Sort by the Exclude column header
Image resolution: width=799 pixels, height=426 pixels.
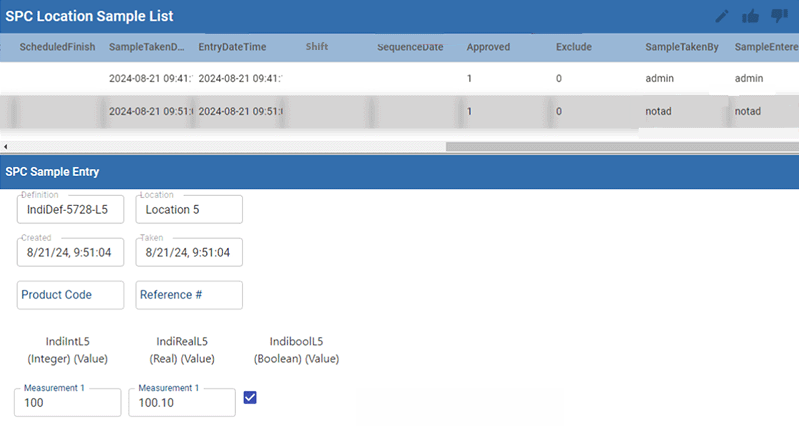tap(574, 47)
